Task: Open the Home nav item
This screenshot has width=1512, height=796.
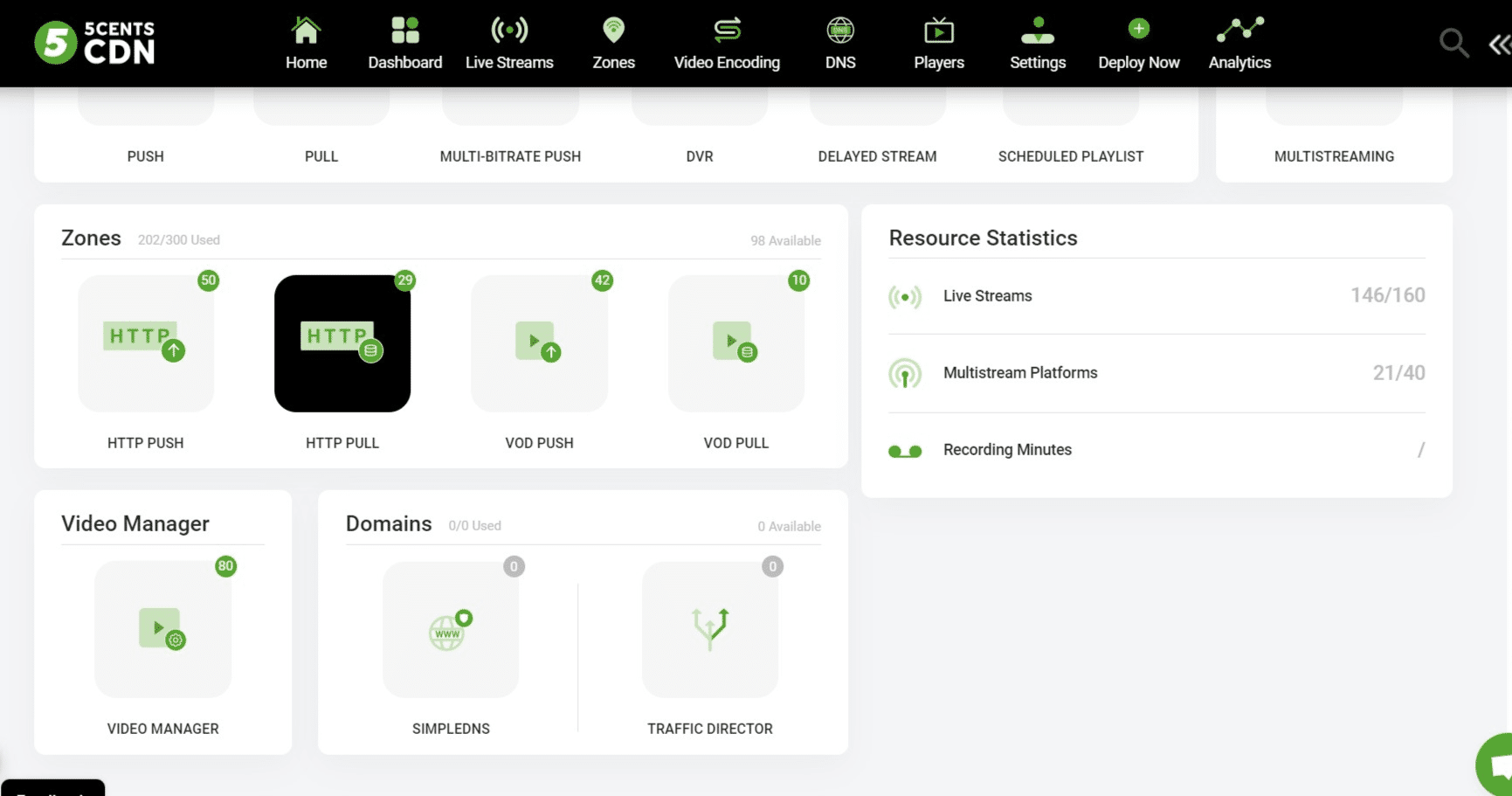Action: (306, 44)
